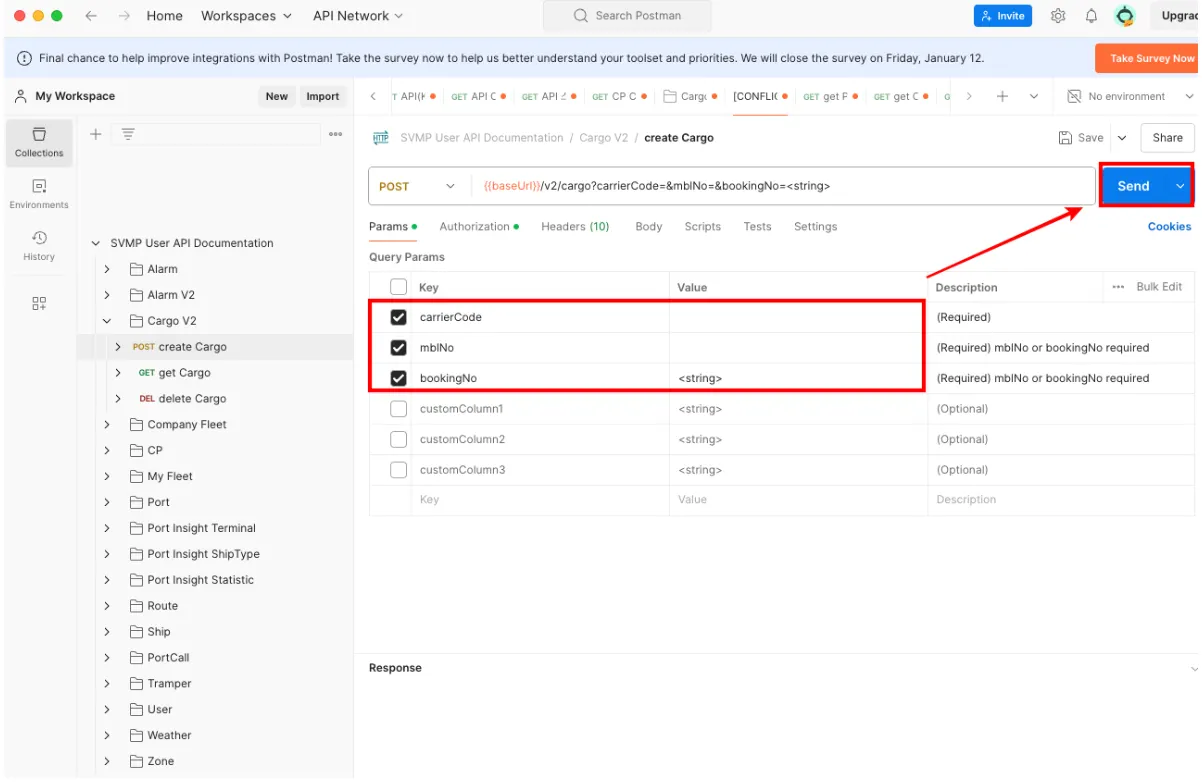
Task: Enable the customColumn1 parameter checkbox
Action: (x=398, y=409)
